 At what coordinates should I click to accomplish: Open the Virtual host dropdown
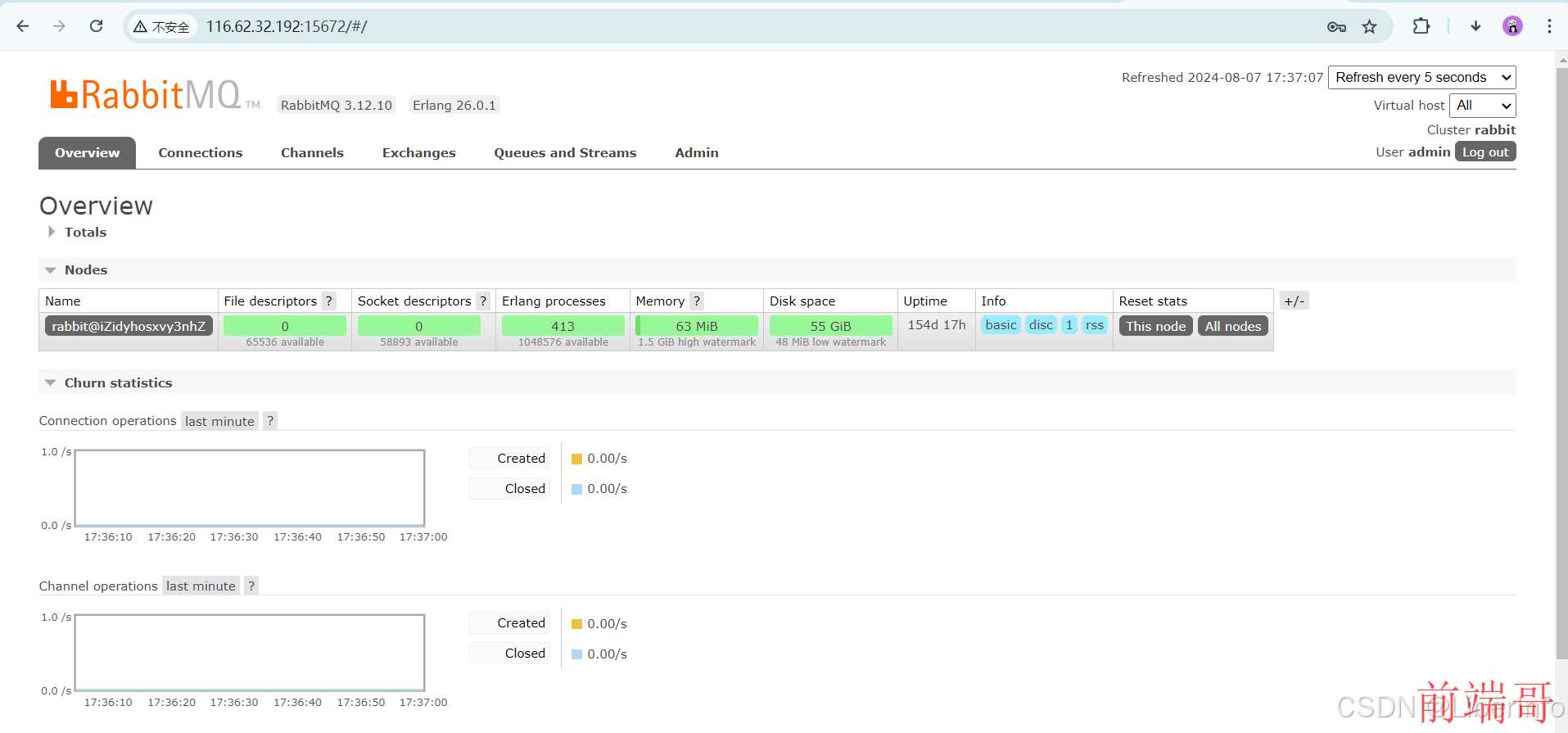click(1483, 106)
